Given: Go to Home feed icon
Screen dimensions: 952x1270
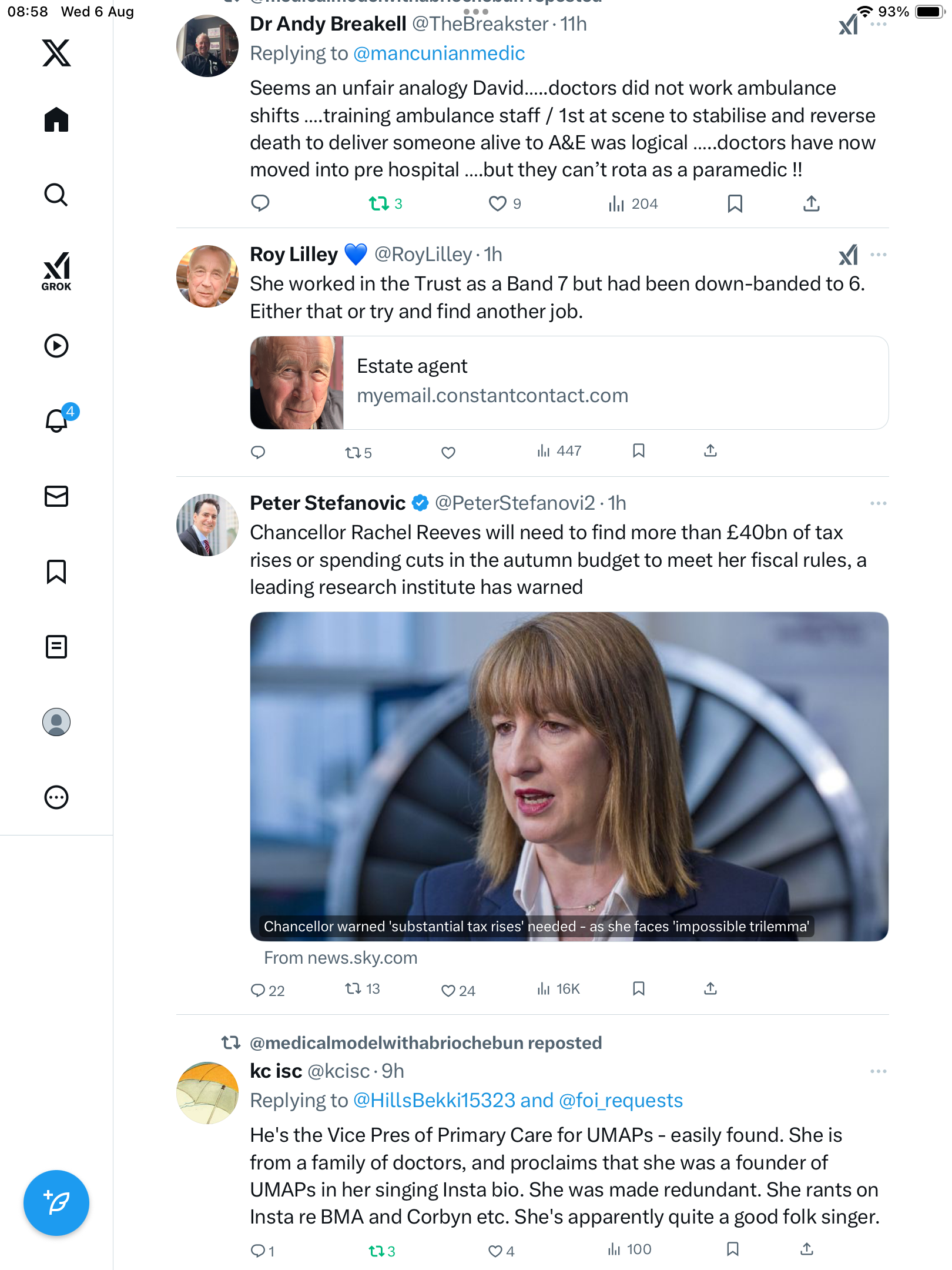Looking at the screenshot, I should (56, 120).
